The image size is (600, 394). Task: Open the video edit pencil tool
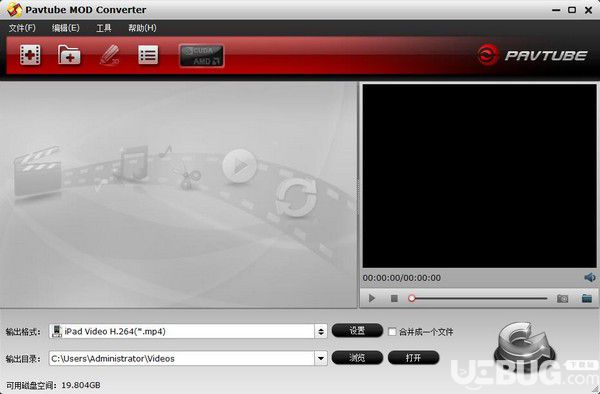[110, 55]
